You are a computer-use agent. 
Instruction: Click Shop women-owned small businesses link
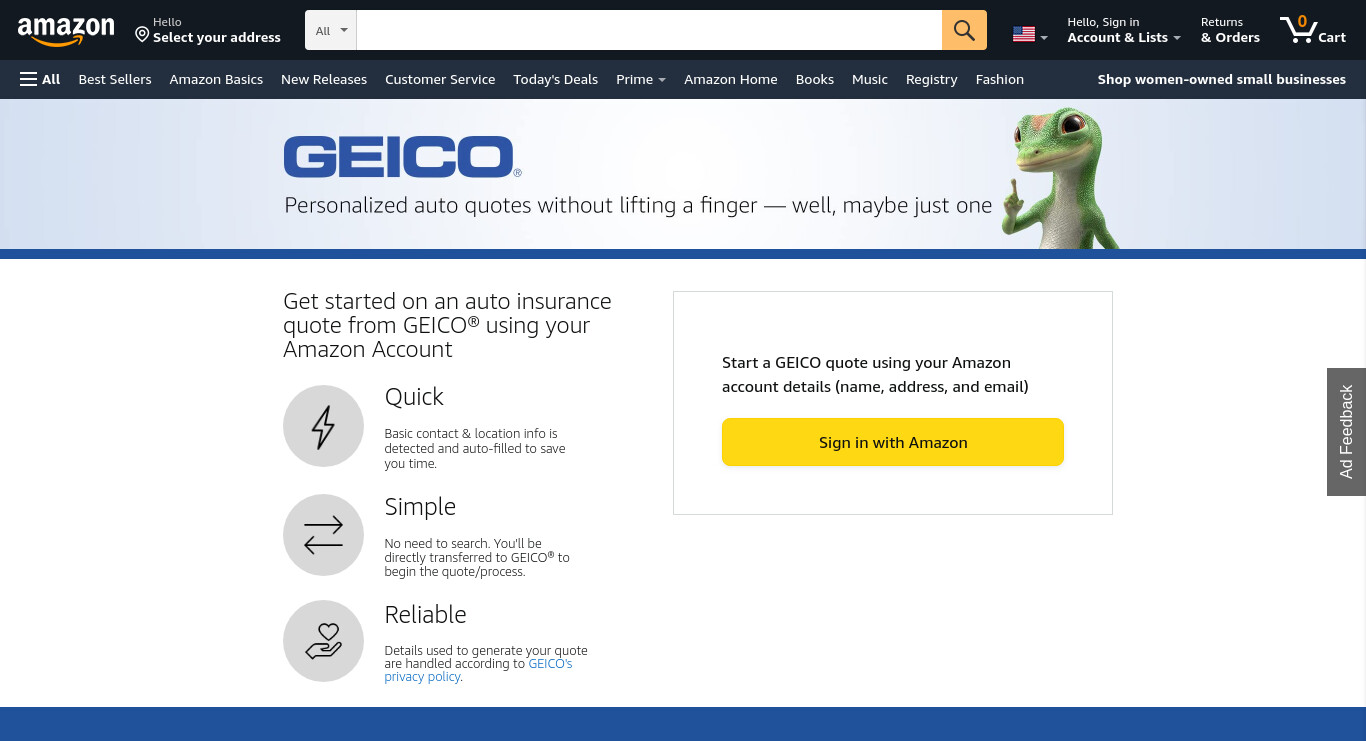[x=1222, y=79]
